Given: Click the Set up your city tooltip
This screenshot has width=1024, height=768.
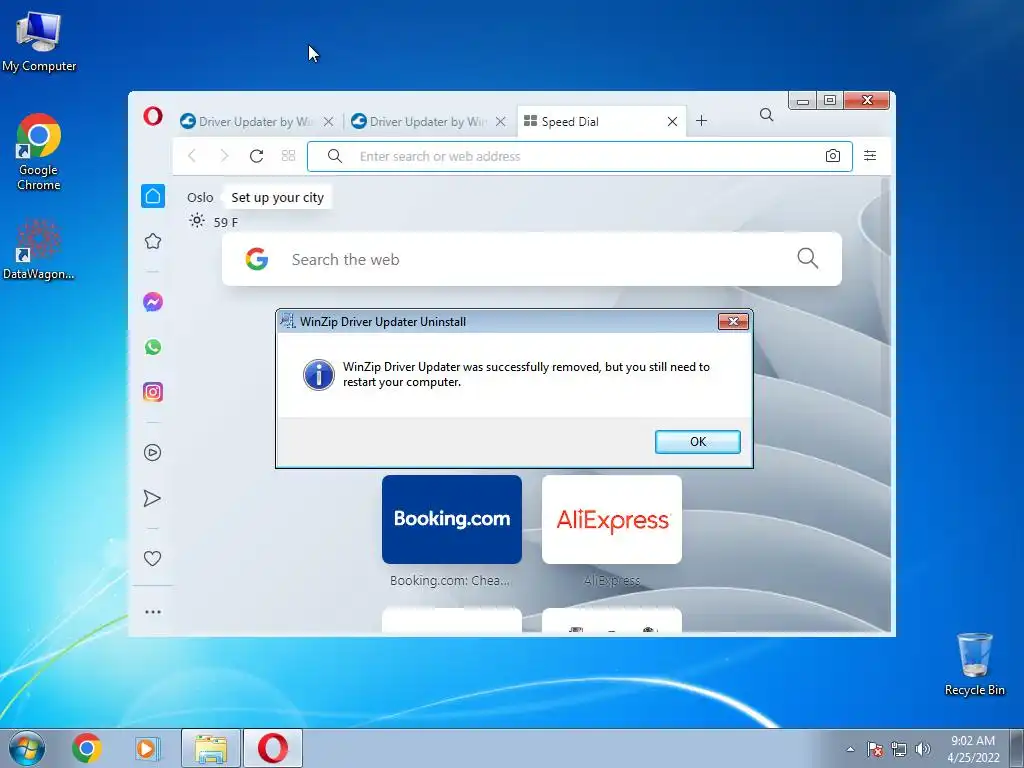Looking at the screenshot, I should 277,197.
